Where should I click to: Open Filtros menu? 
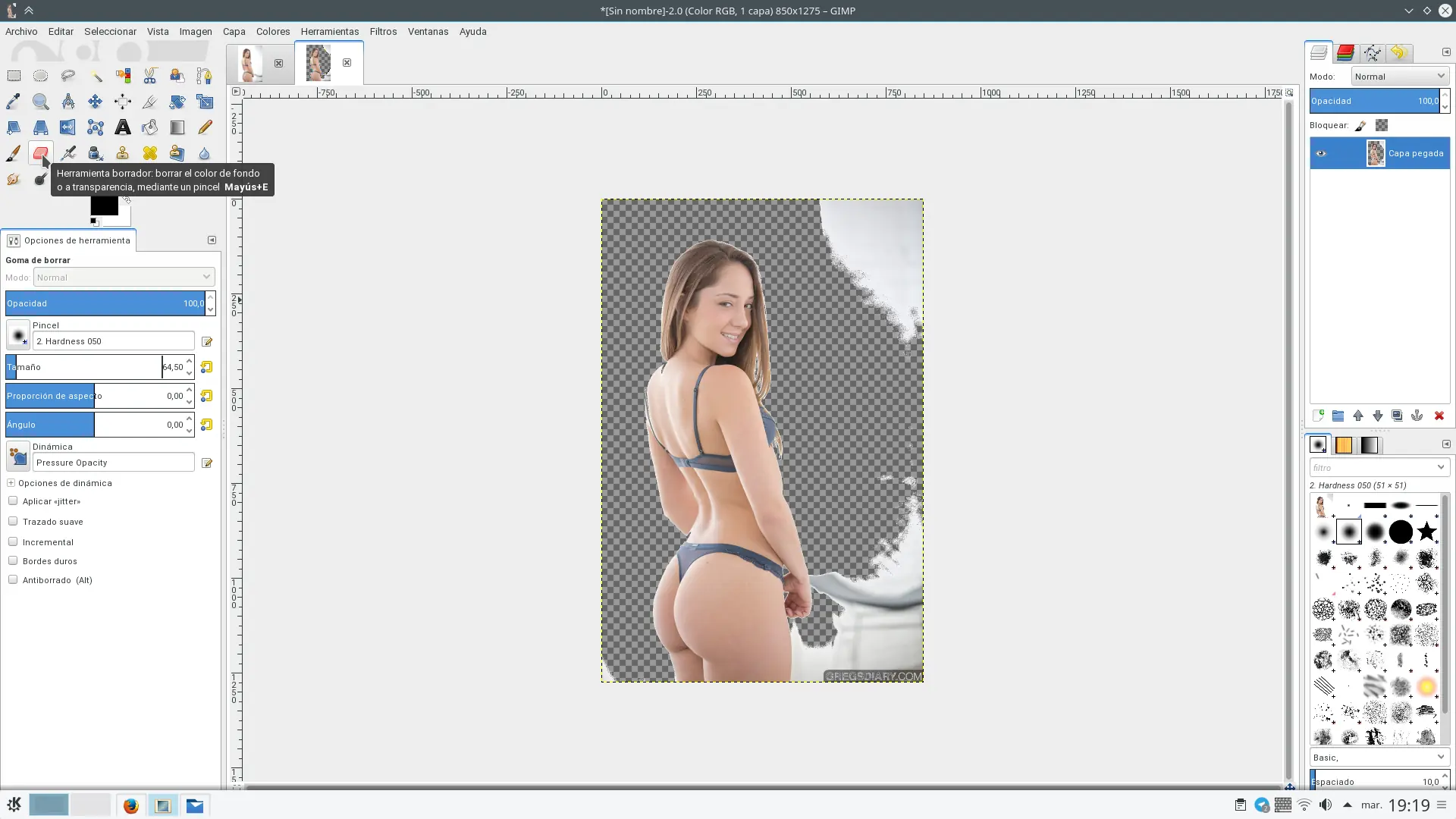383,32
